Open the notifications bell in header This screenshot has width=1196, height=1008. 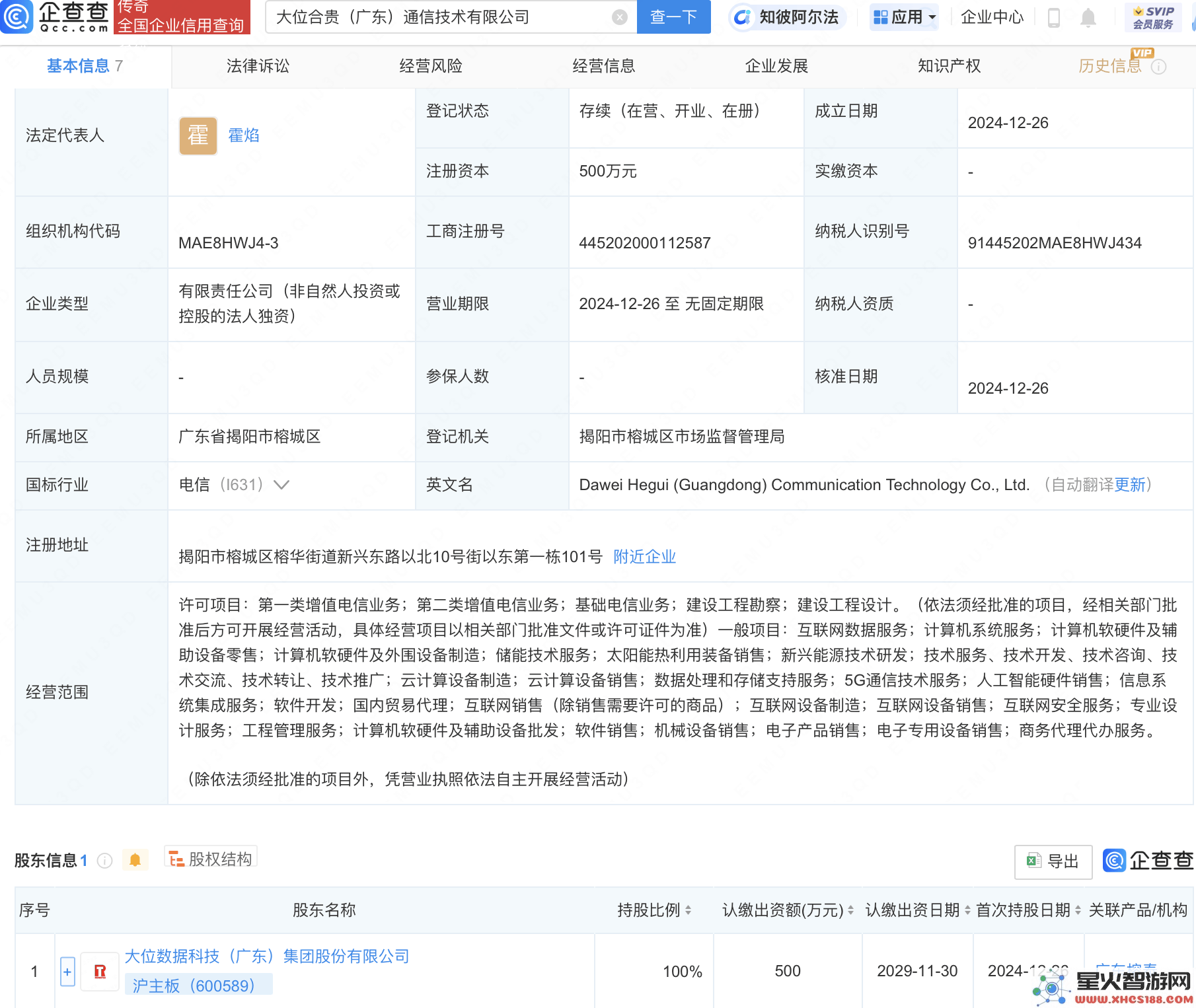coord(1088,17)
